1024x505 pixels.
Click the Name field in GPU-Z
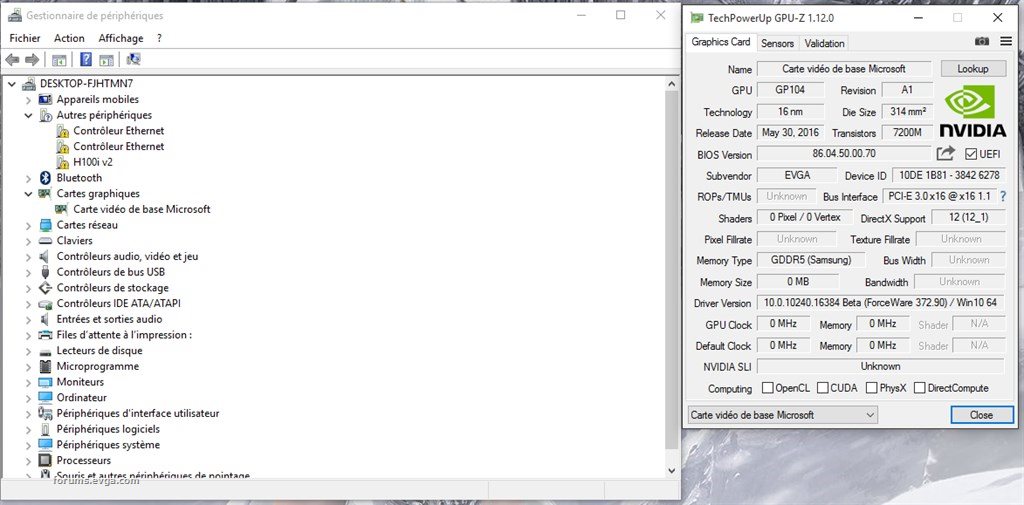click(x=844, y=69)
